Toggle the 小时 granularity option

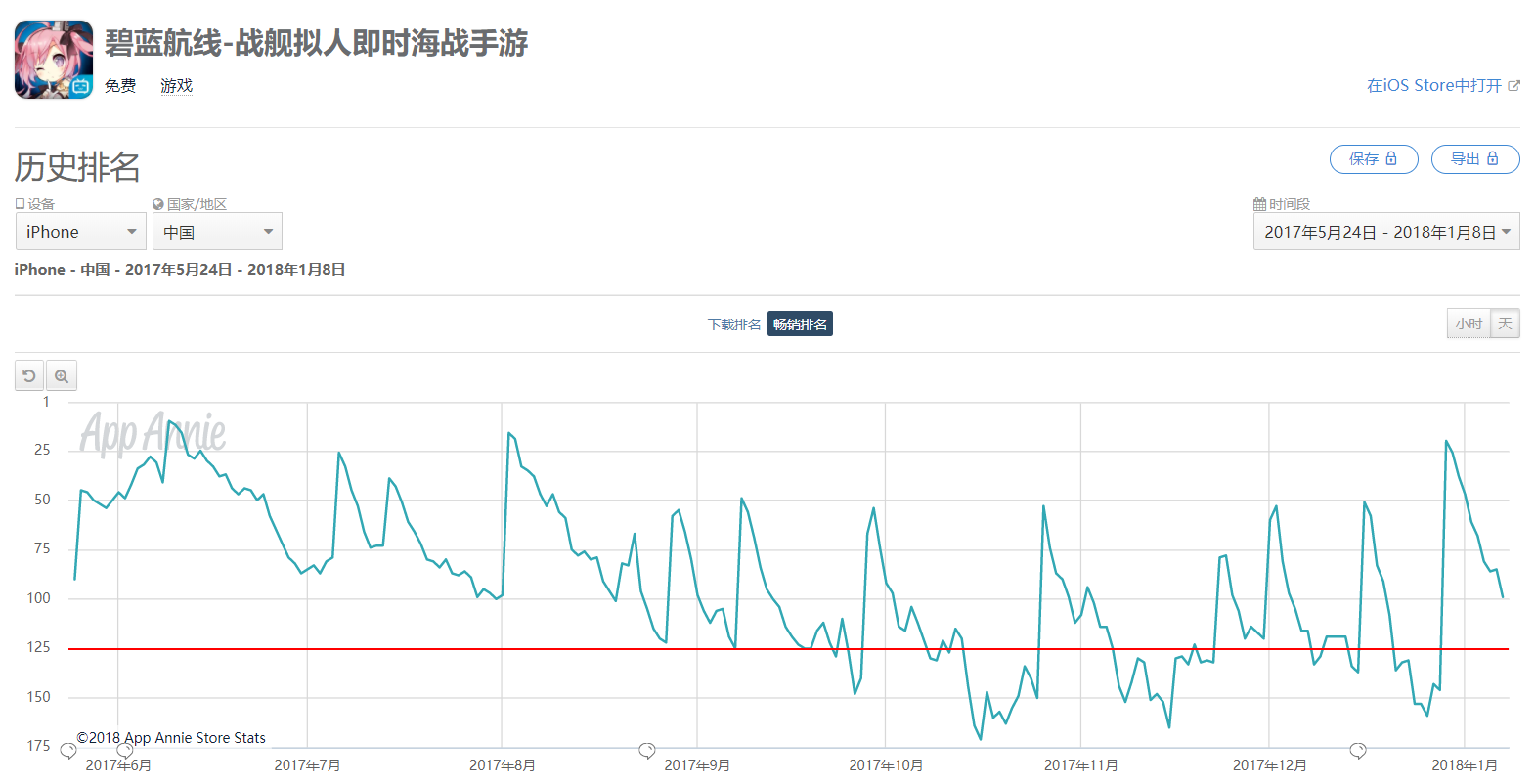point(1469,324)
